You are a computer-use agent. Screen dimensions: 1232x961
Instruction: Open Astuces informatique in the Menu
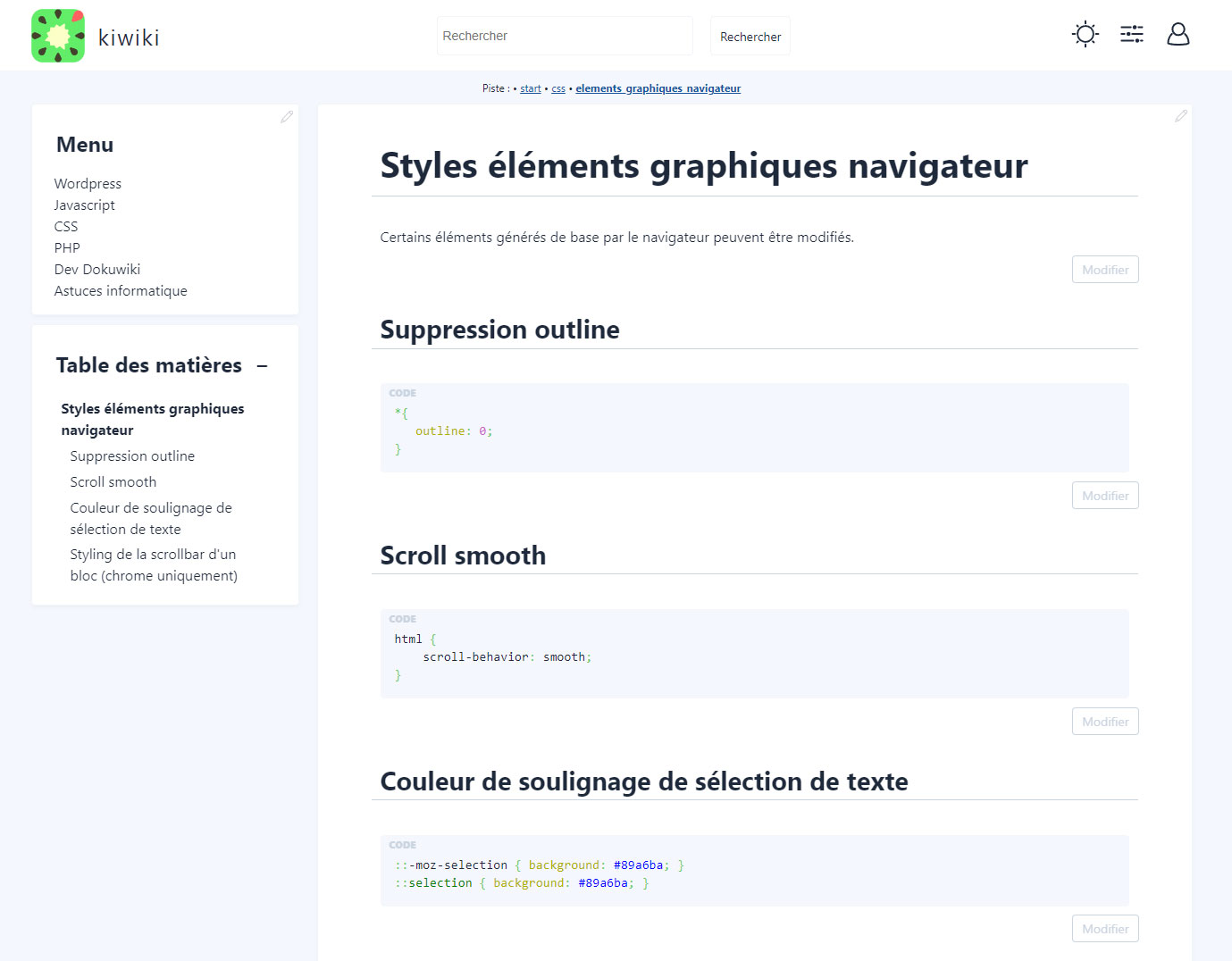tap(121, 290)
